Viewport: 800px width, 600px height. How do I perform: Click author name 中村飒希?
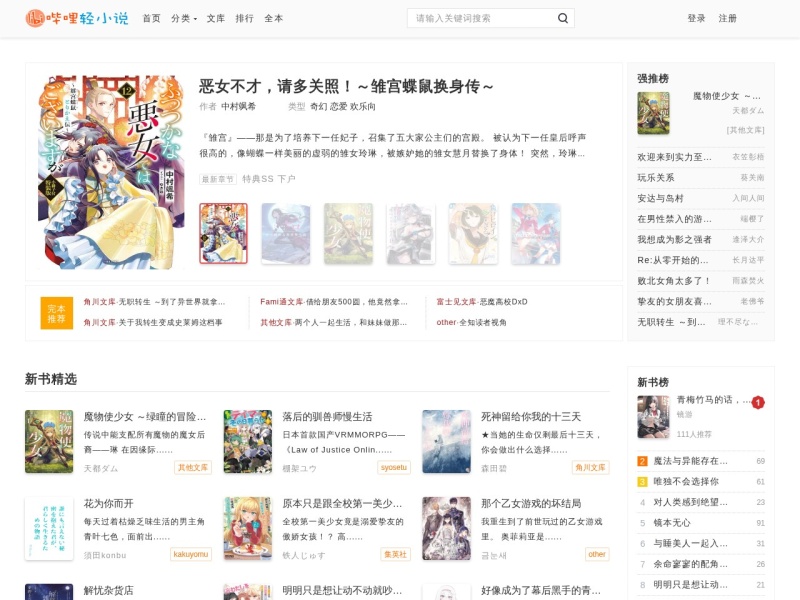click(238, 106)
